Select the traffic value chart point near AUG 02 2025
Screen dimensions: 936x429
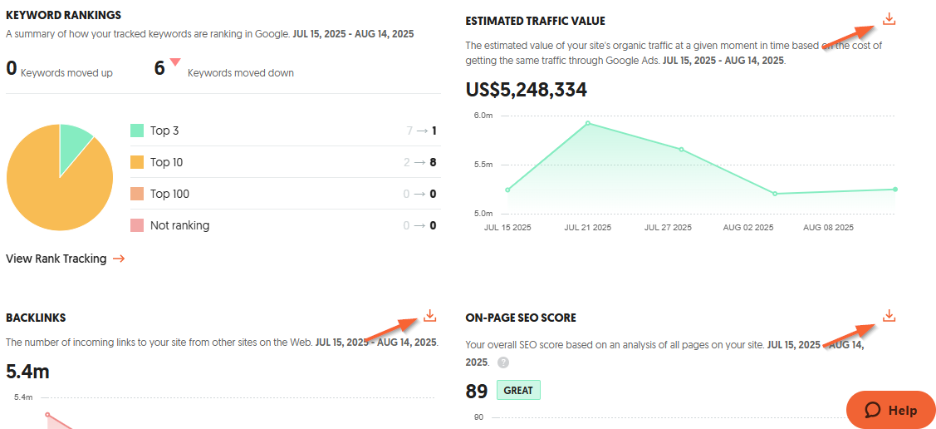pos(775,193)
